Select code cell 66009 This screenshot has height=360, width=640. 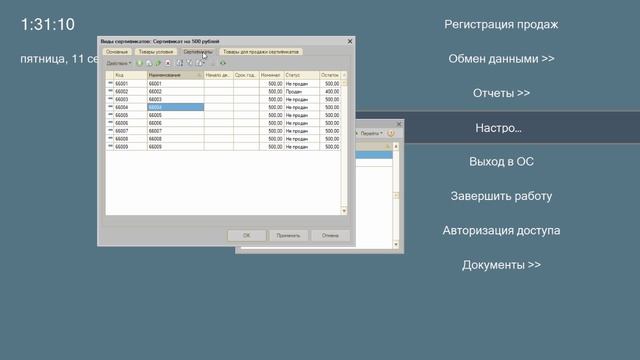click(130, 147)
